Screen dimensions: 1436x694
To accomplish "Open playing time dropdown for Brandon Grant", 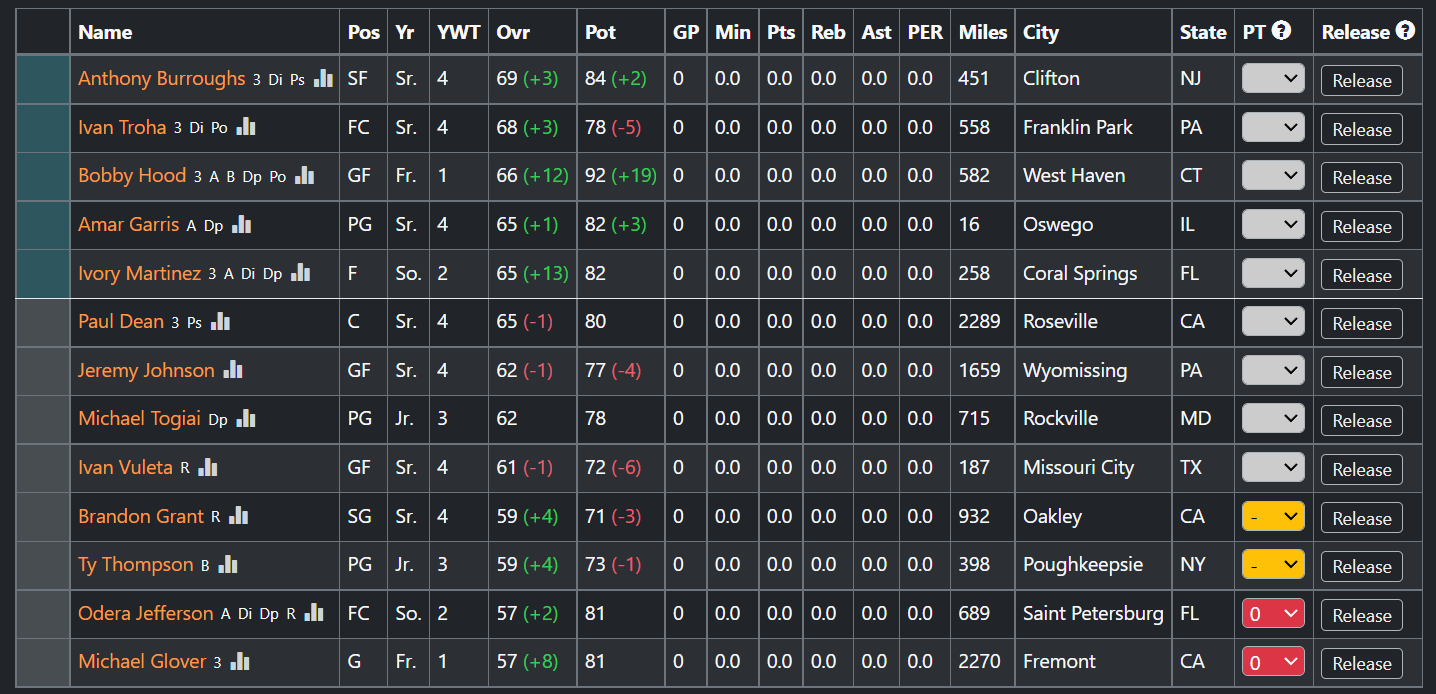I will (x=1273, y=516).
